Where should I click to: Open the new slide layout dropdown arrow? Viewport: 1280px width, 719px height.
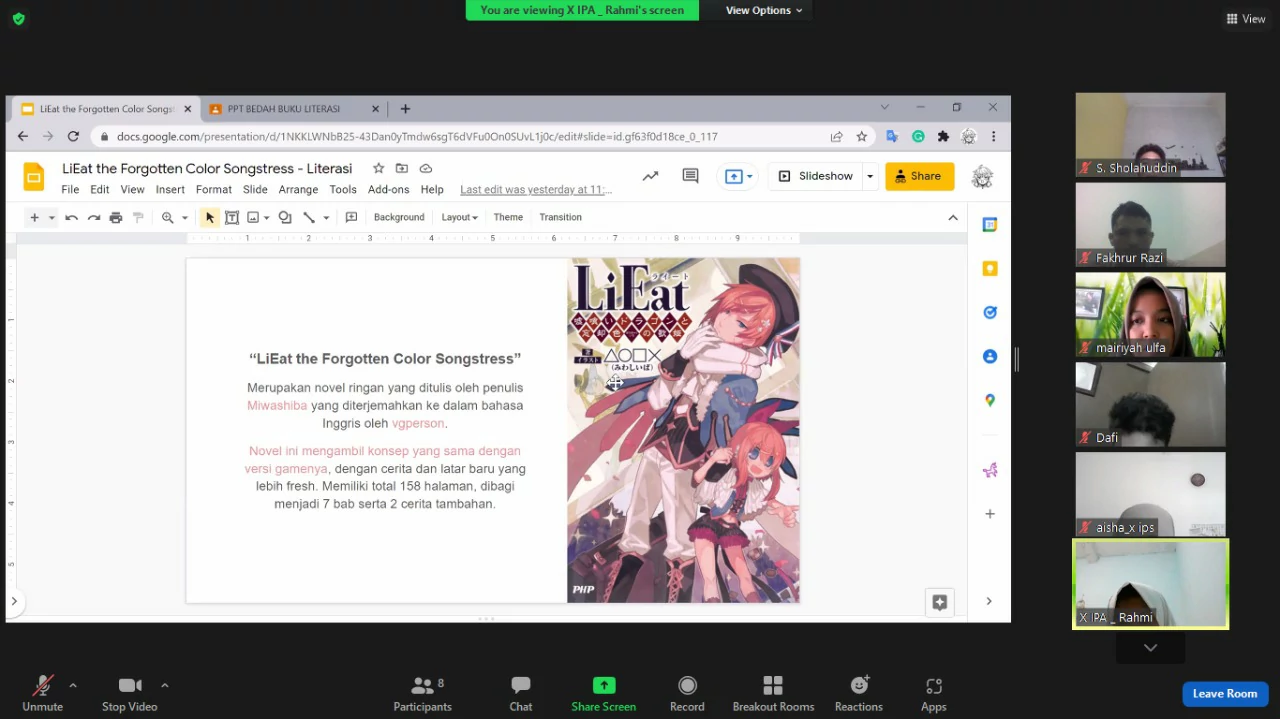click(52, 217)
